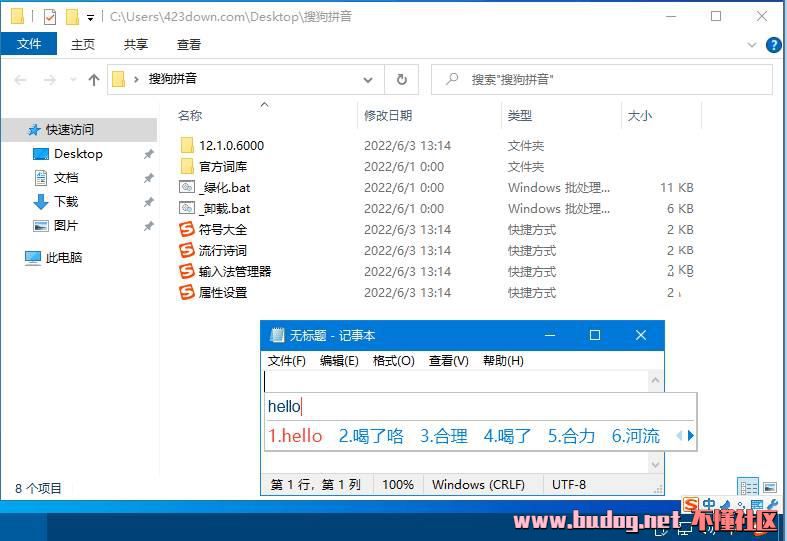Show next page of IME candidates

click(x=690, y=436)
